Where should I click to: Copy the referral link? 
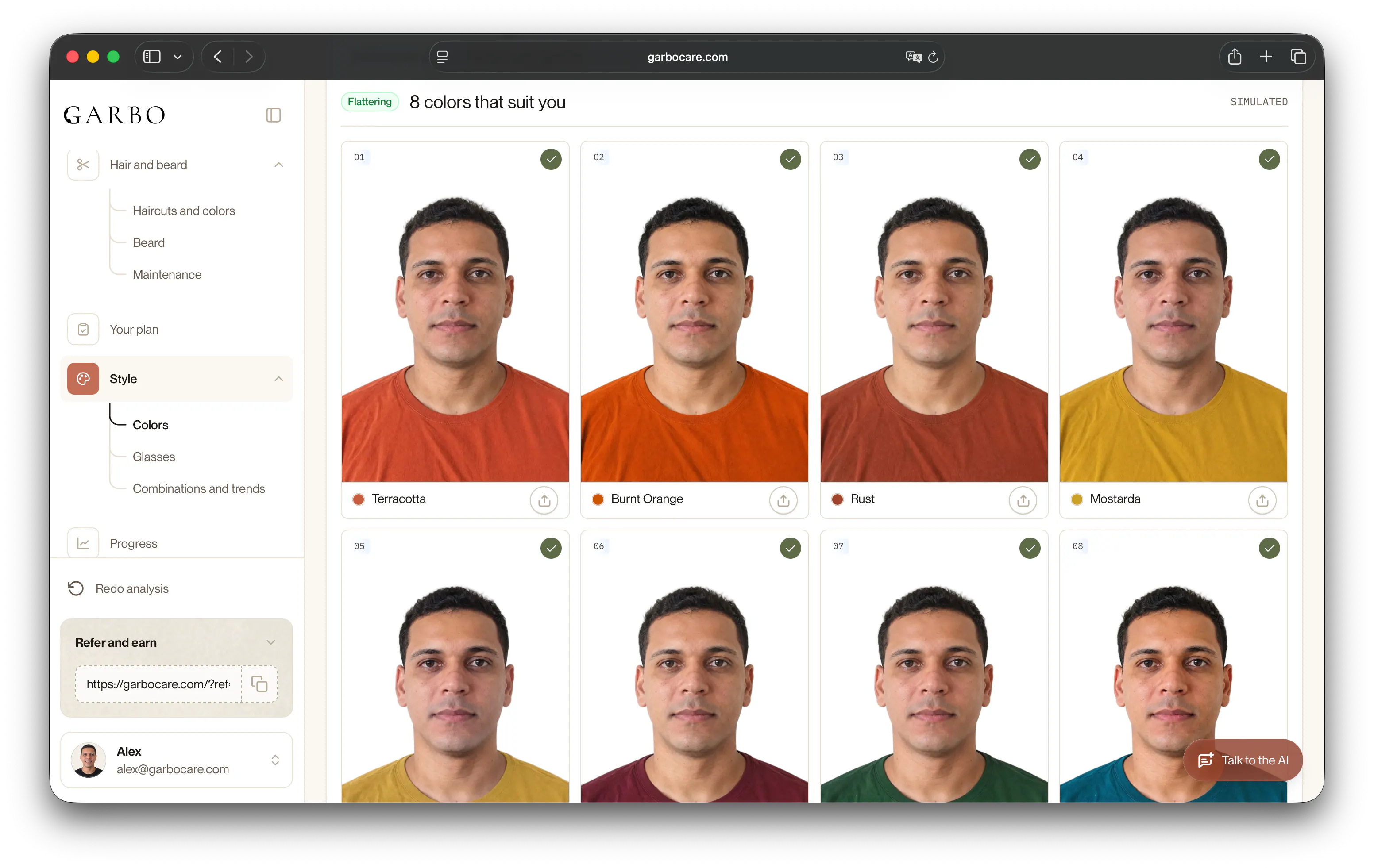[260, 684]
